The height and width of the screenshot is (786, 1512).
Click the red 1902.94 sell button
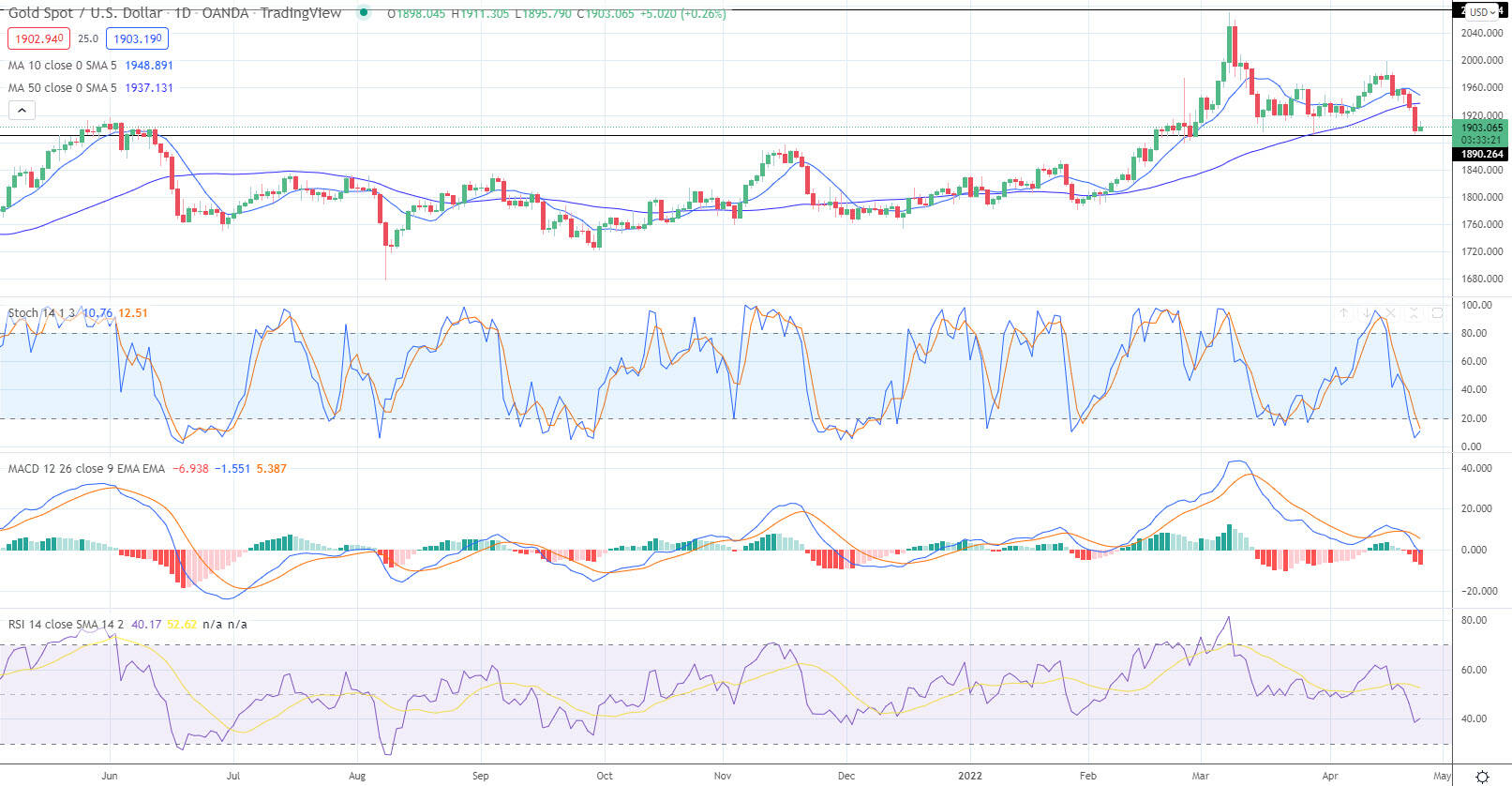click(x=37, y=39)
